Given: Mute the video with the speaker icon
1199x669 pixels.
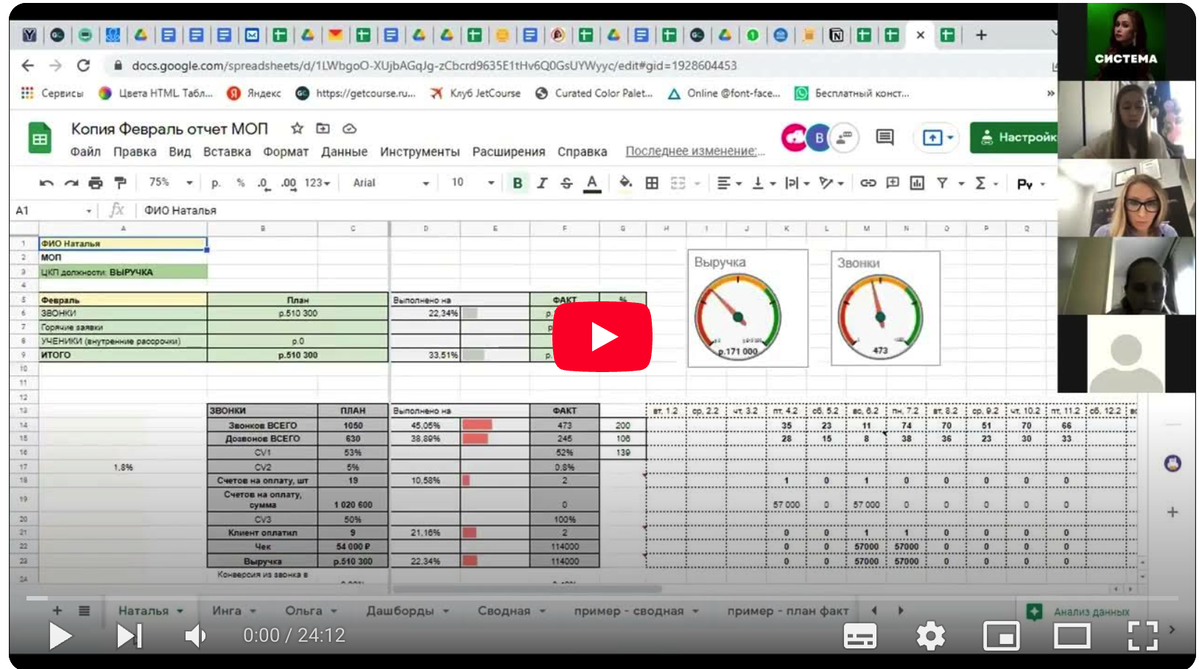Looking at the screenshot, I should [196, 635].
